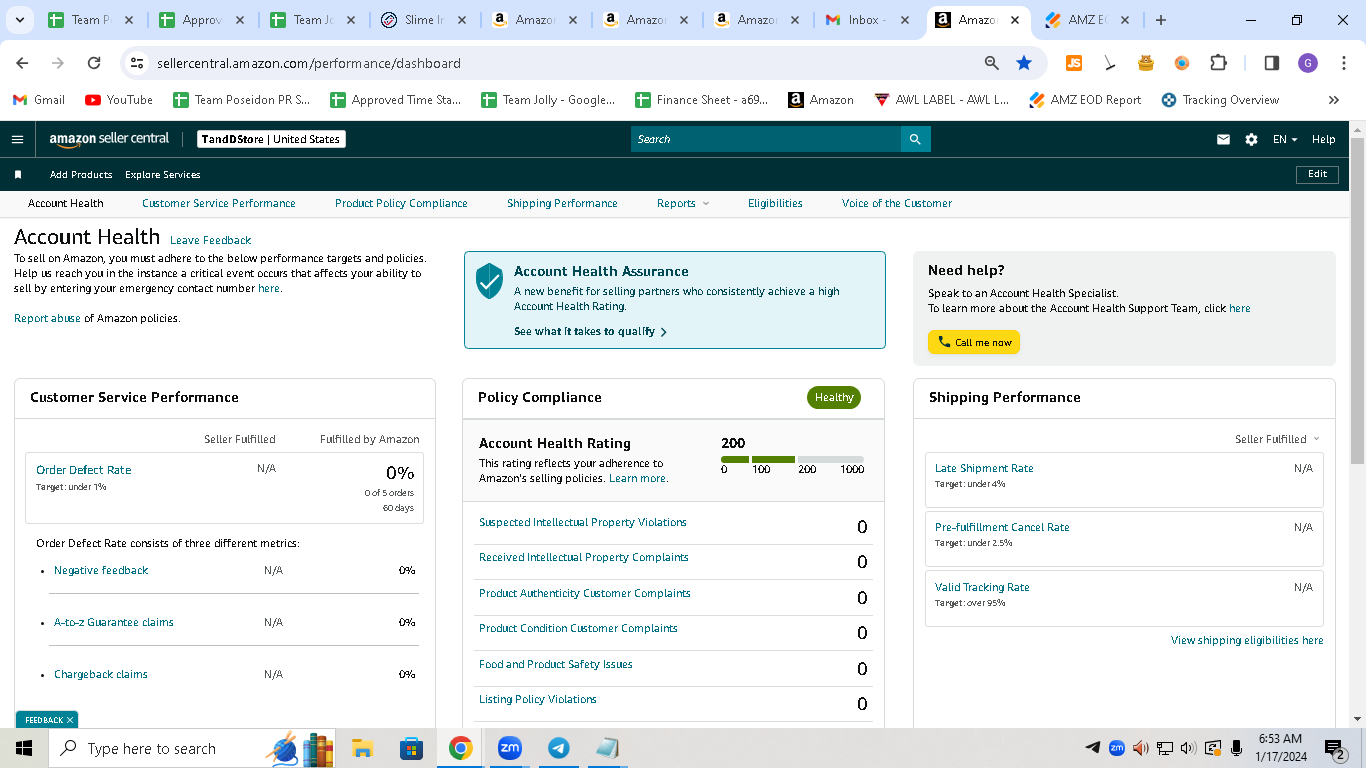
Task: Reload the page with the refresh icon
Action: pos(94,63)
